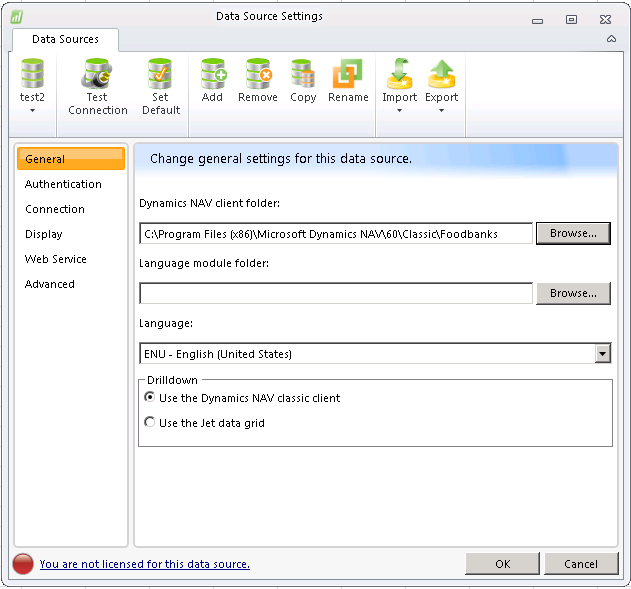Select Use the Jet data grid option

click(150, 423)
